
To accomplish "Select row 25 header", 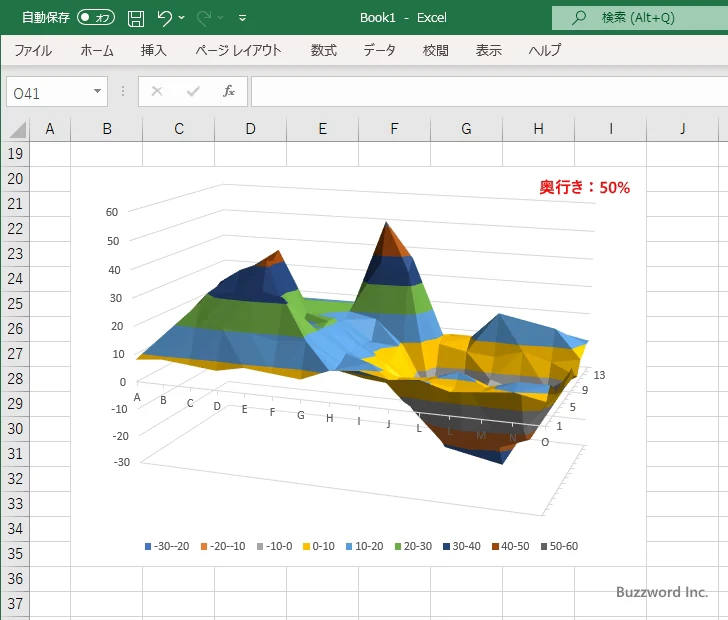I will (15, 304).
